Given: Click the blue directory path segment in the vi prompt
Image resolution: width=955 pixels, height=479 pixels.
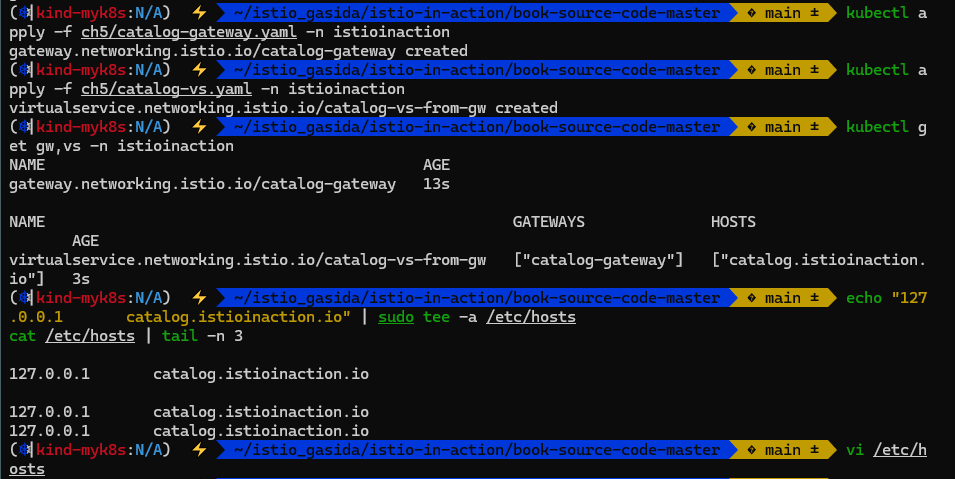Looking at the screenshot, I should (476, 450).
